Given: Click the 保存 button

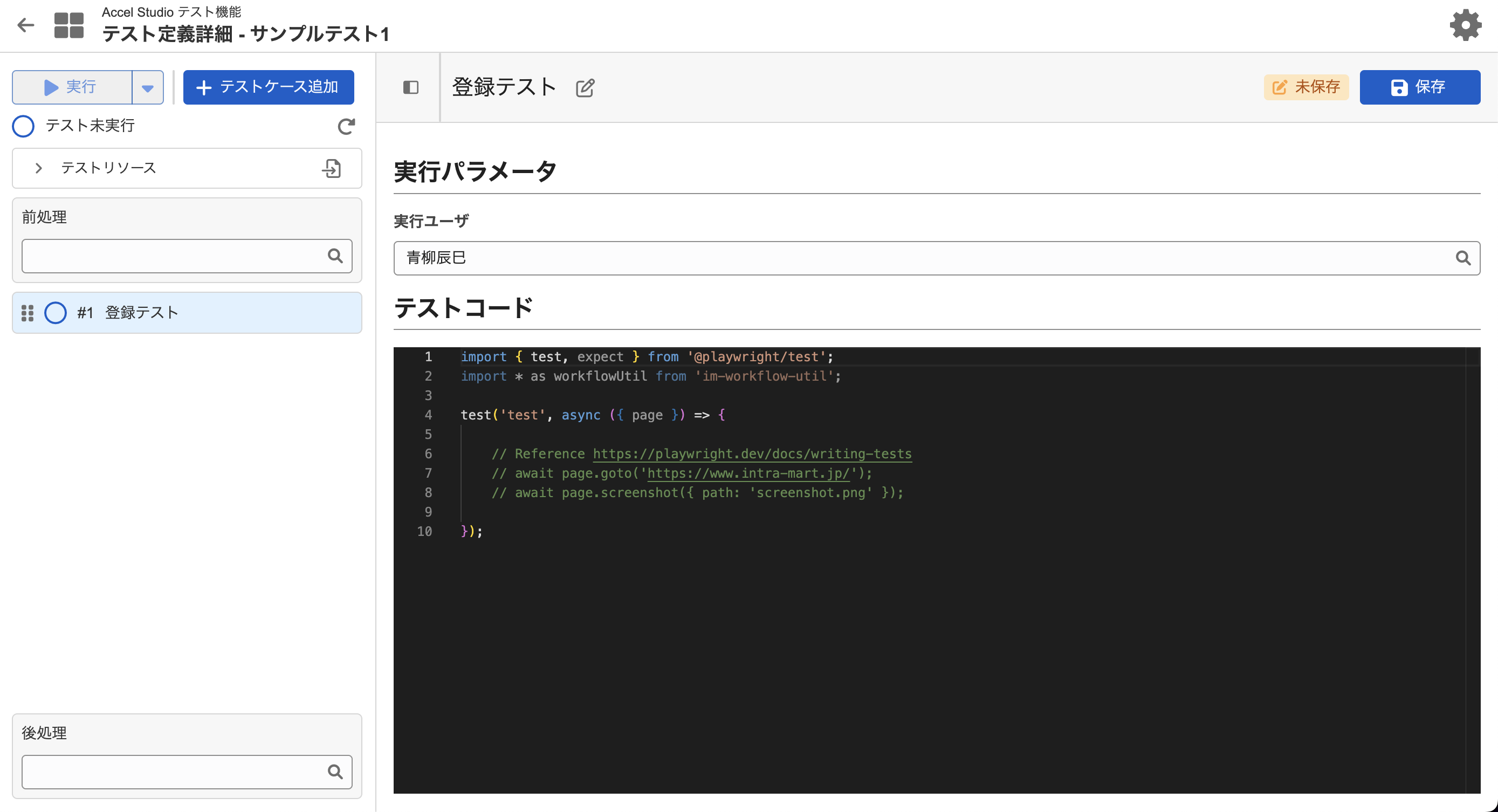Looking at the screenshot, I should (1419, 87).
